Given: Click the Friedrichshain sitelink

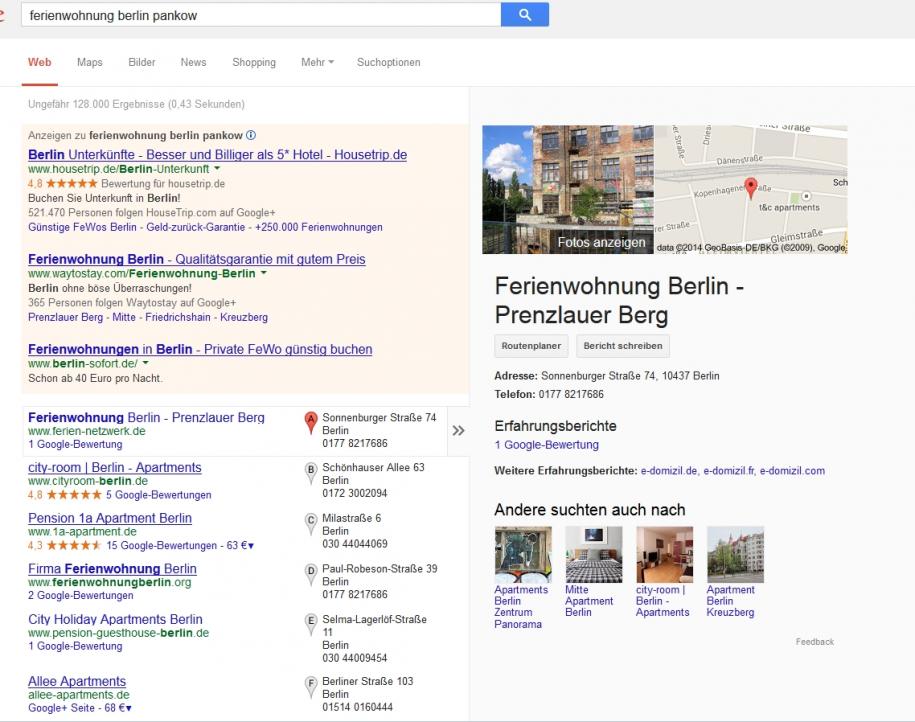Looking at the screenshot, I should click(x=178, y=317).
